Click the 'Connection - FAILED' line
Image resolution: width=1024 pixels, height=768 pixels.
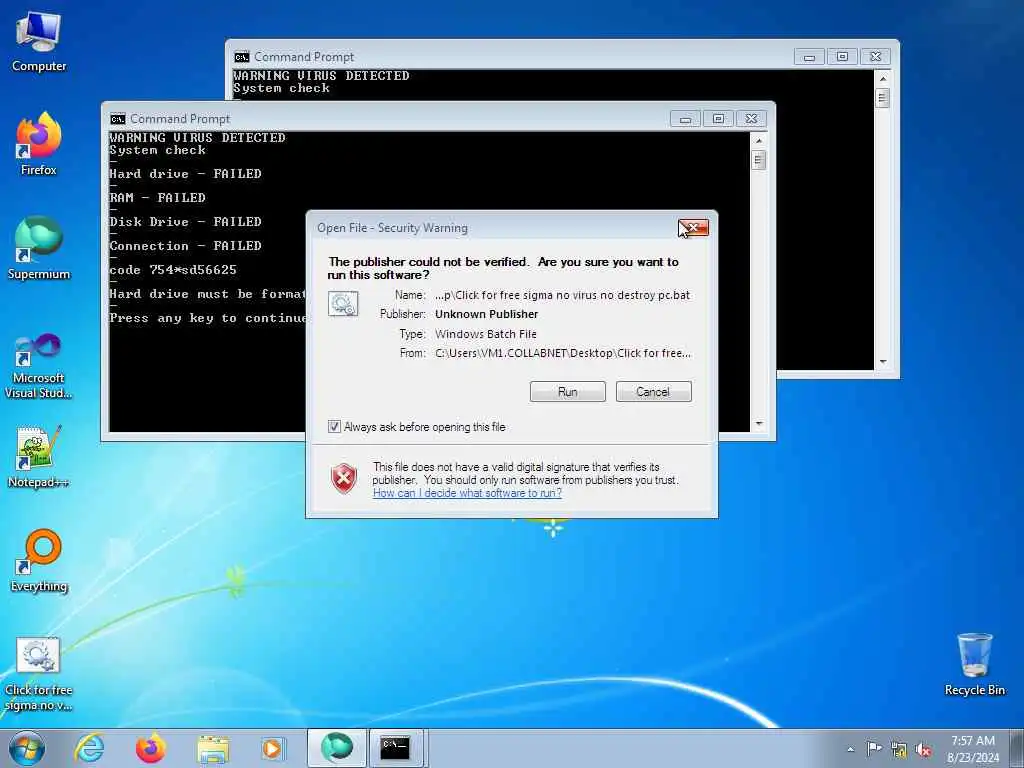click(x=185, y=246)
